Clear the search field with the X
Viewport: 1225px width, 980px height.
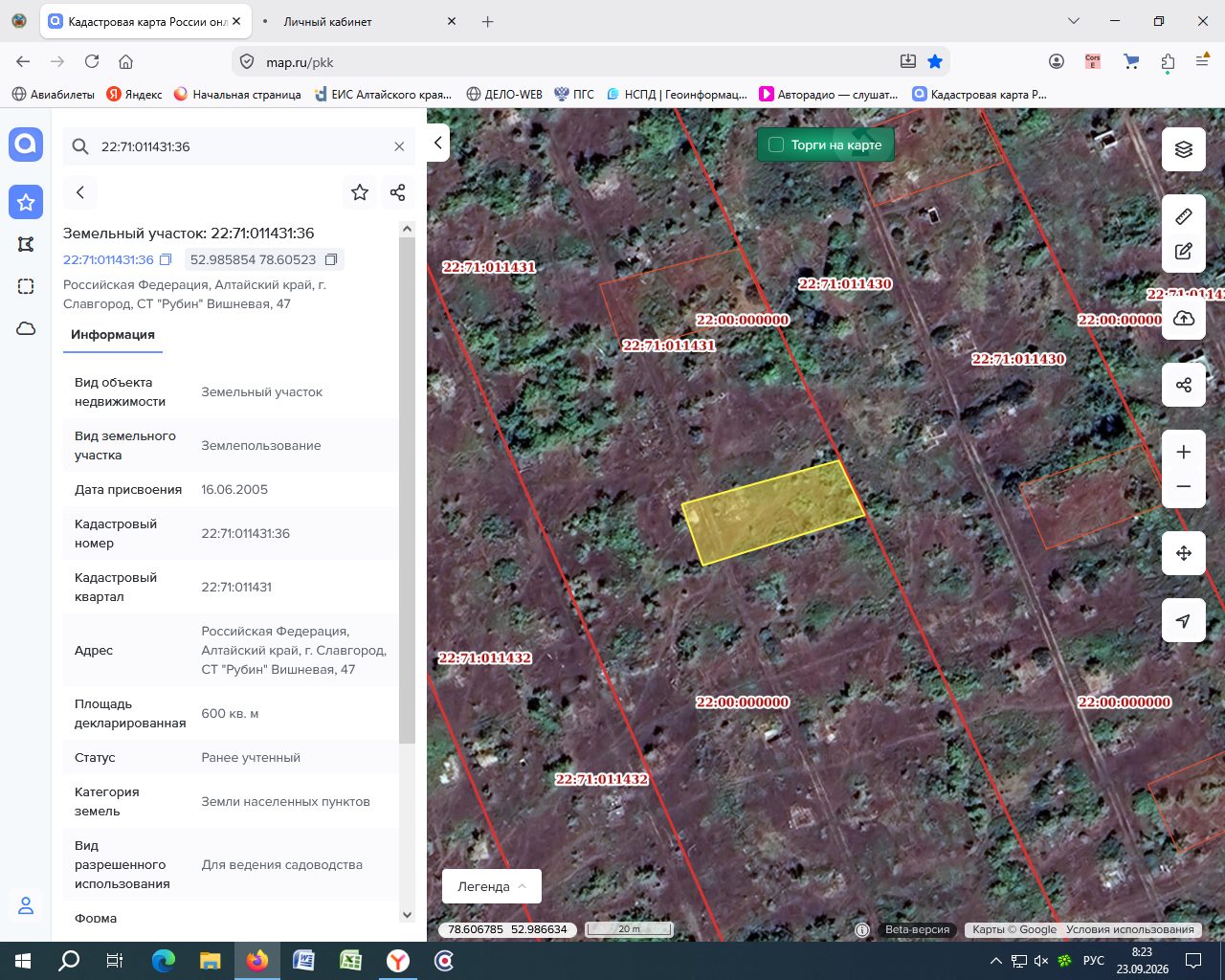pyautogui.click(x=399, y=146)
